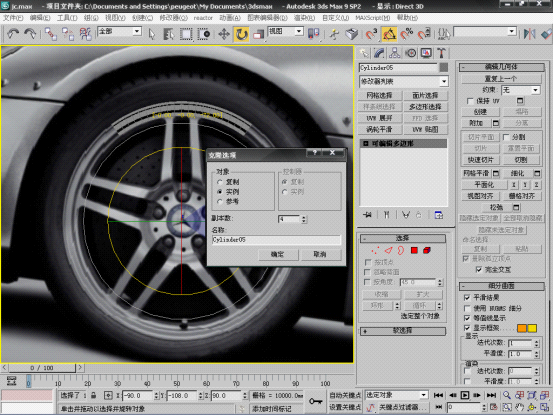Click Zoom Extents All viewport icon
This screenshot has width=553, height=415.
544,395
